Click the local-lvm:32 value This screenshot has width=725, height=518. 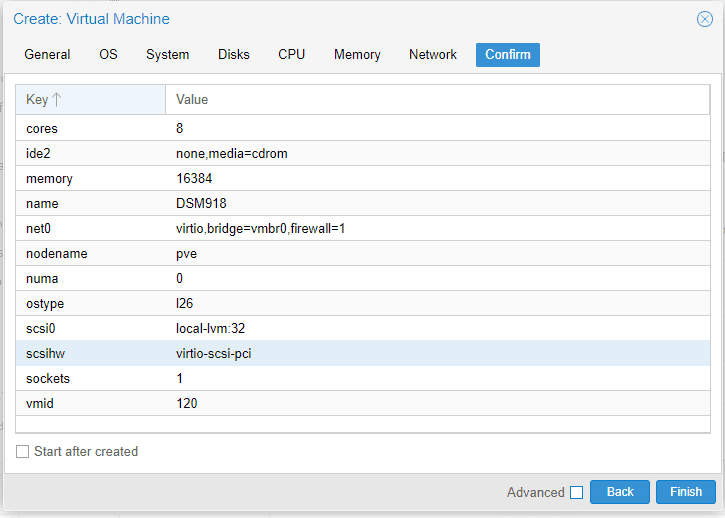[x=210, y=328]
